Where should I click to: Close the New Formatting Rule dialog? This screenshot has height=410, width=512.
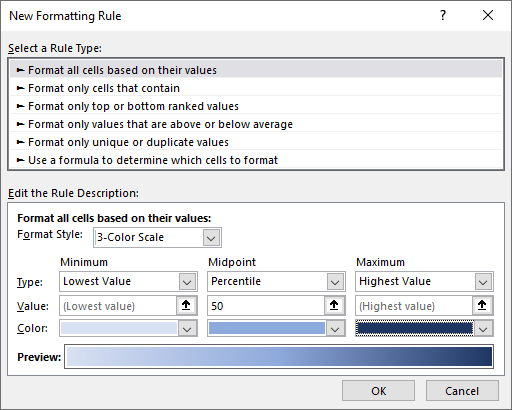click(488, 15)
